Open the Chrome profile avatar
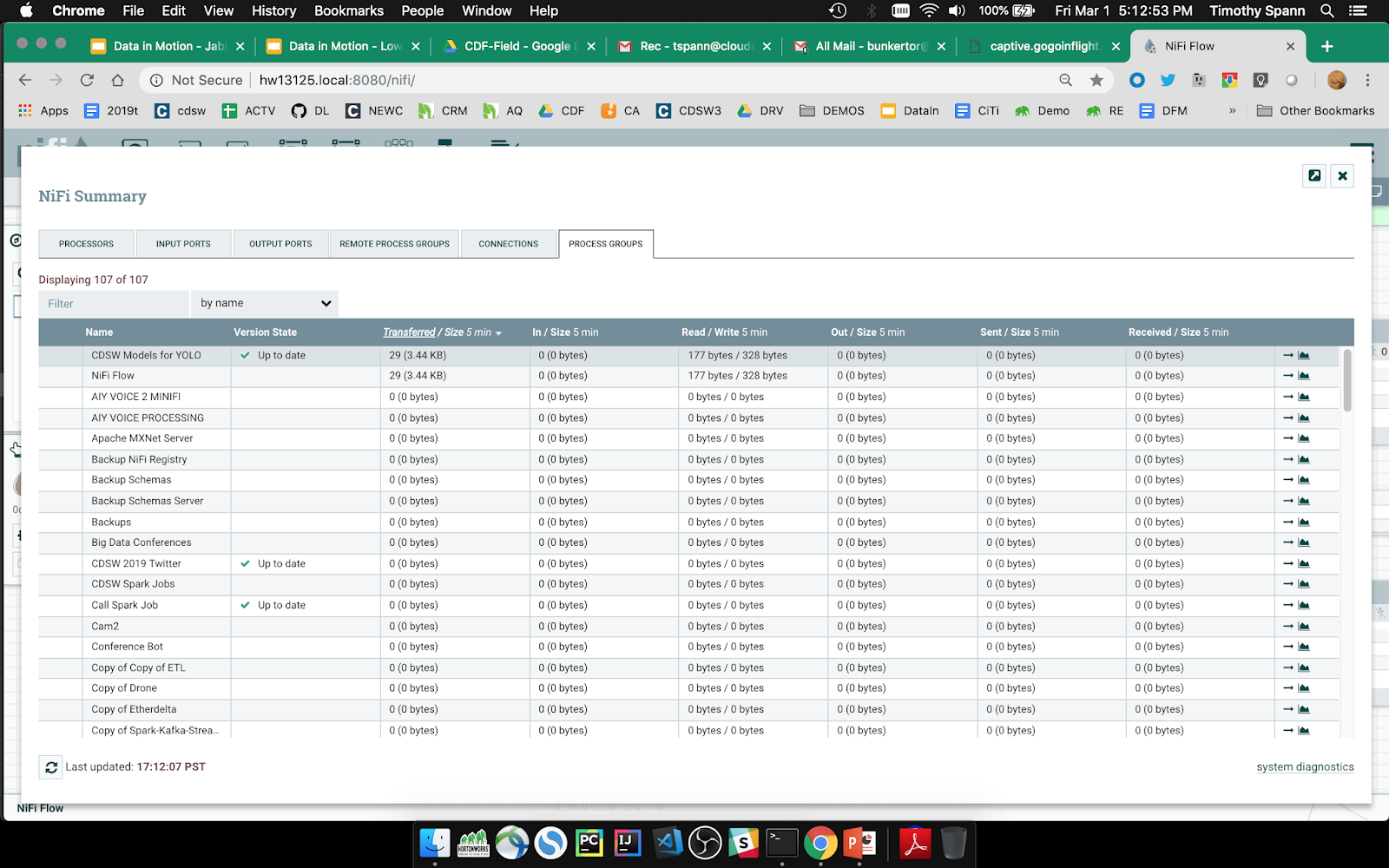Viewport: 1389px width, 868px height. pyautogui.click(x=1337, y=80)
